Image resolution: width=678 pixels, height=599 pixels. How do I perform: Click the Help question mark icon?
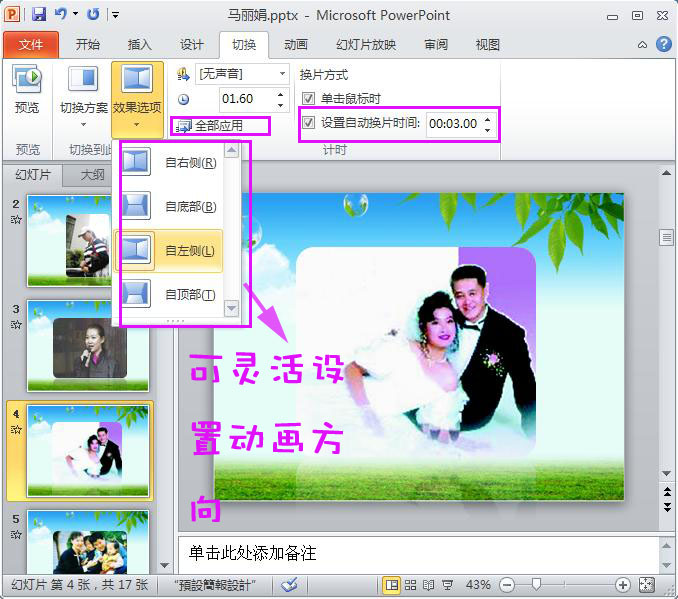pos(664,44)
